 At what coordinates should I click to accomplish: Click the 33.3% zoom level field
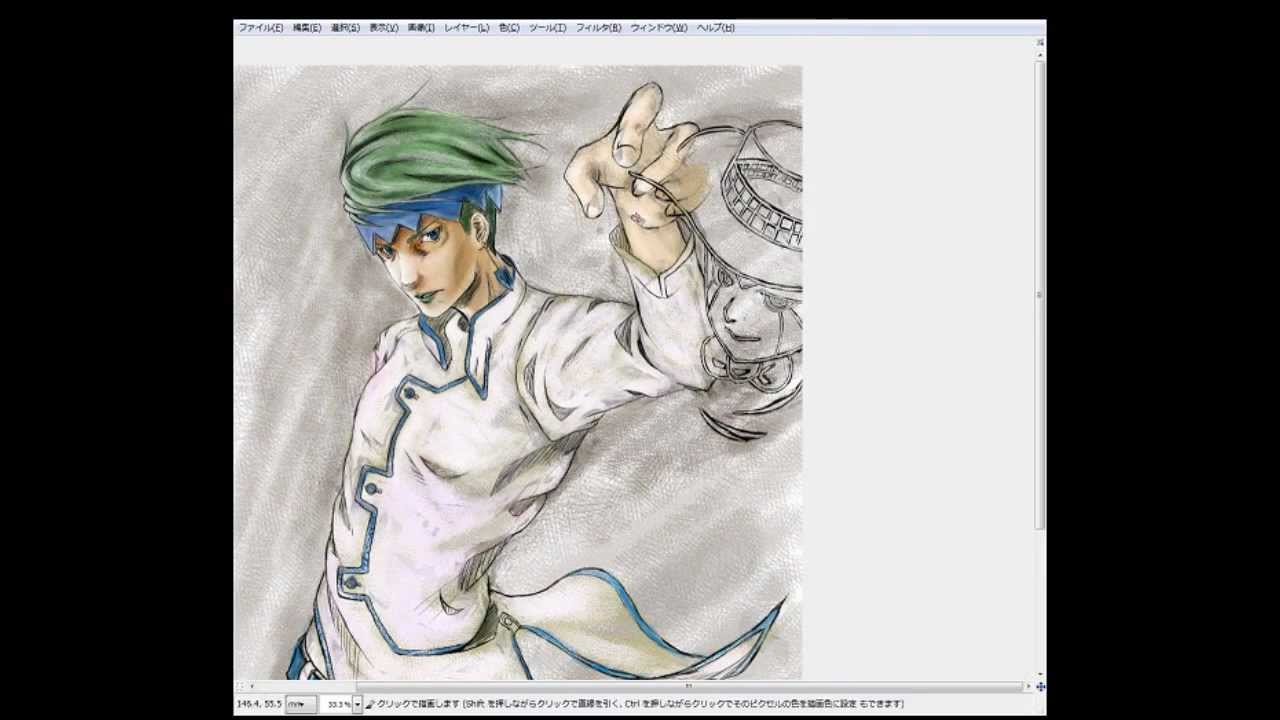(337, 704)
